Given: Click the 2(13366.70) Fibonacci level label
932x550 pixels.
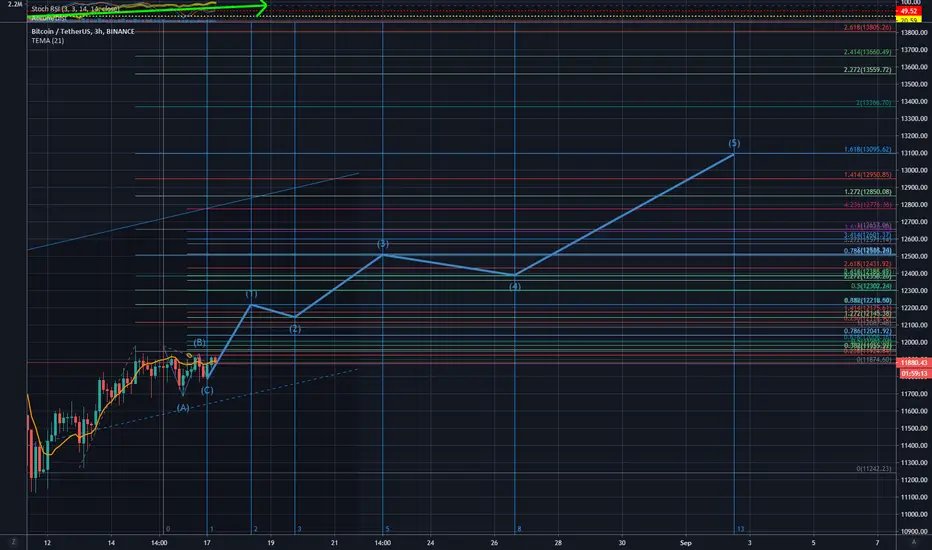Looking at the screenshot, I should (x=874, y=103).
